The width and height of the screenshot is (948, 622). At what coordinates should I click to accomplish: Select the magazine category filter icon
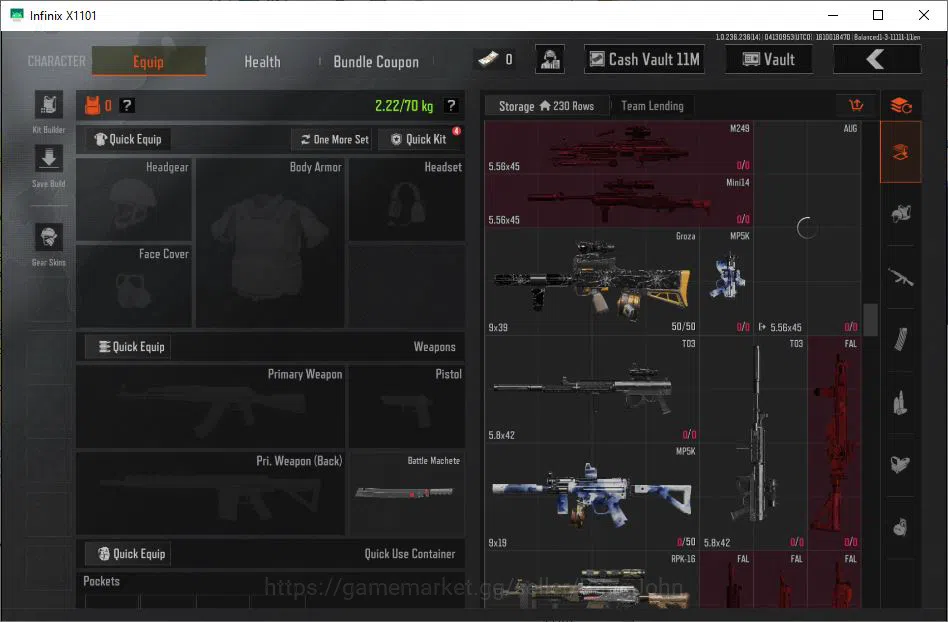[900, 340]
